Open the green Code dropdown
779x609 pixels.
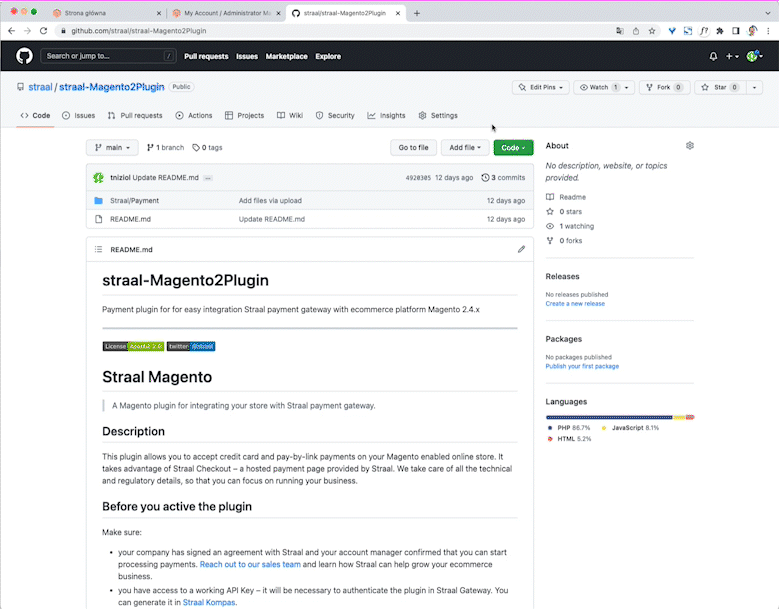pyautogui.click(x=513, y=148)
